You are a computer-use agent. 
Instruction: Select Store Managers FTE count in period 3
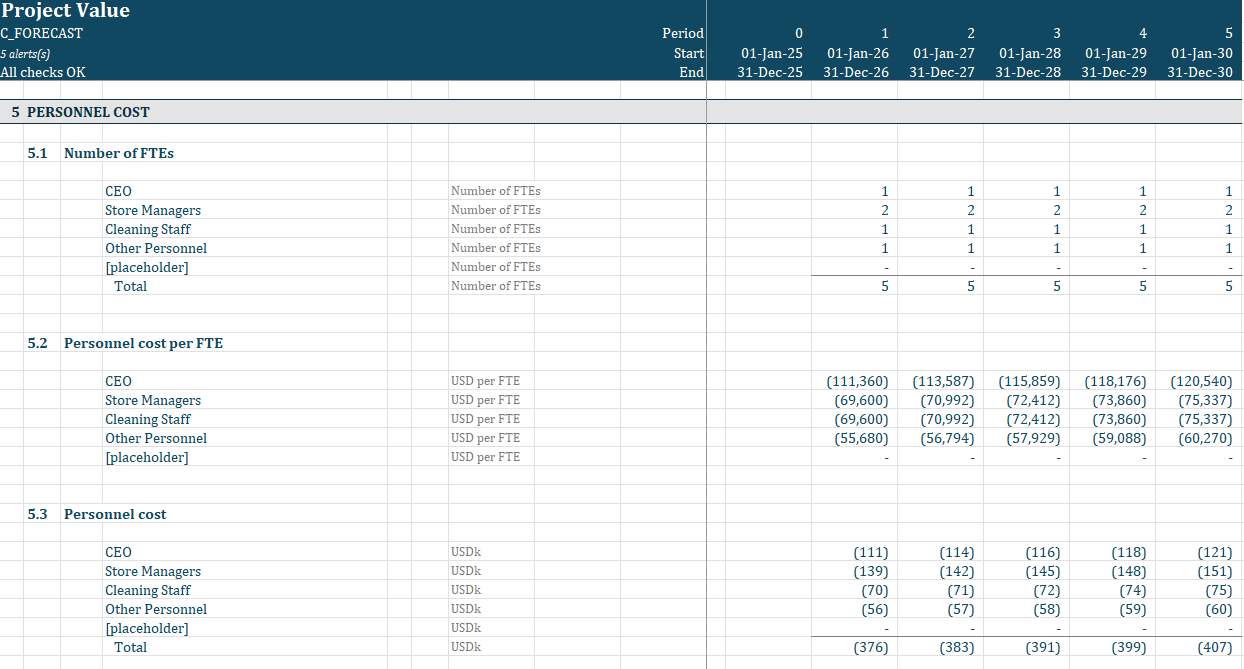(1055, 210)
